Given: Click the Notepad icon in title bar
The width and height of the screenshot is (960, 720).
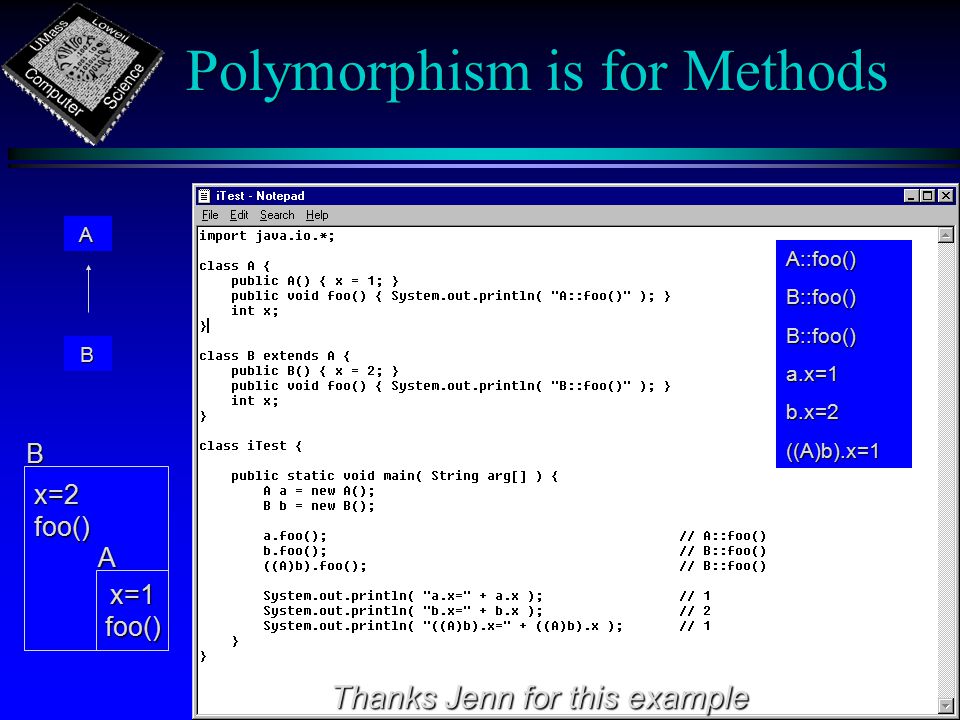Looking at the screenshot, I should [204, 196].
